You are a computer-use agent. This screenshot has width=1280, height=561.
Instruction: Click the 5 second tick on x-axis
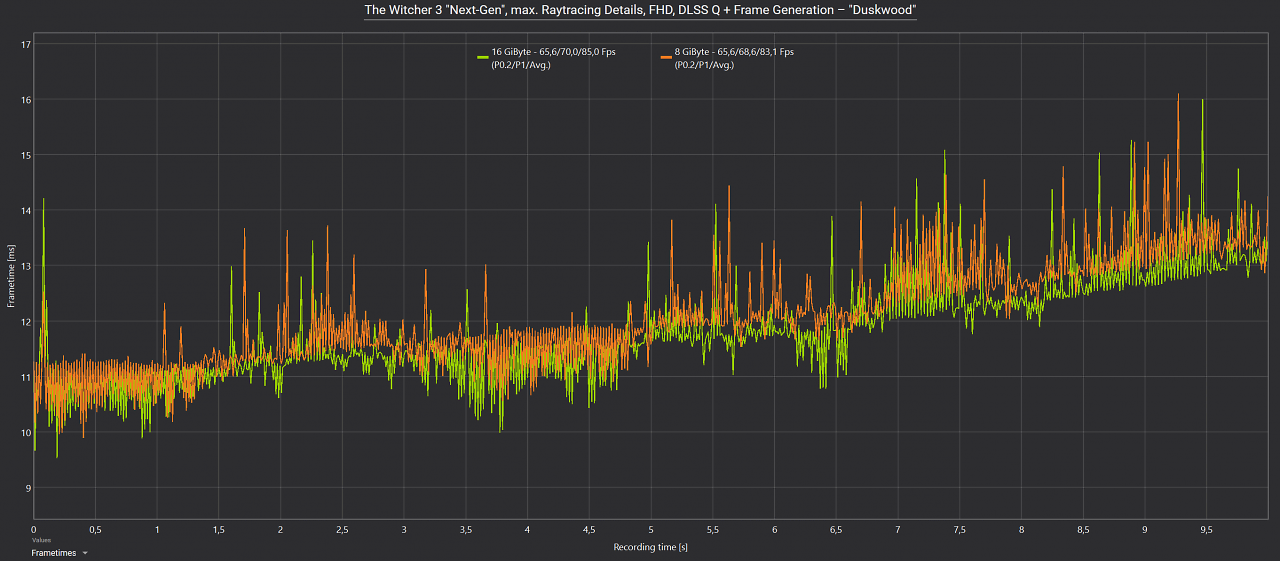click(651, 529)
